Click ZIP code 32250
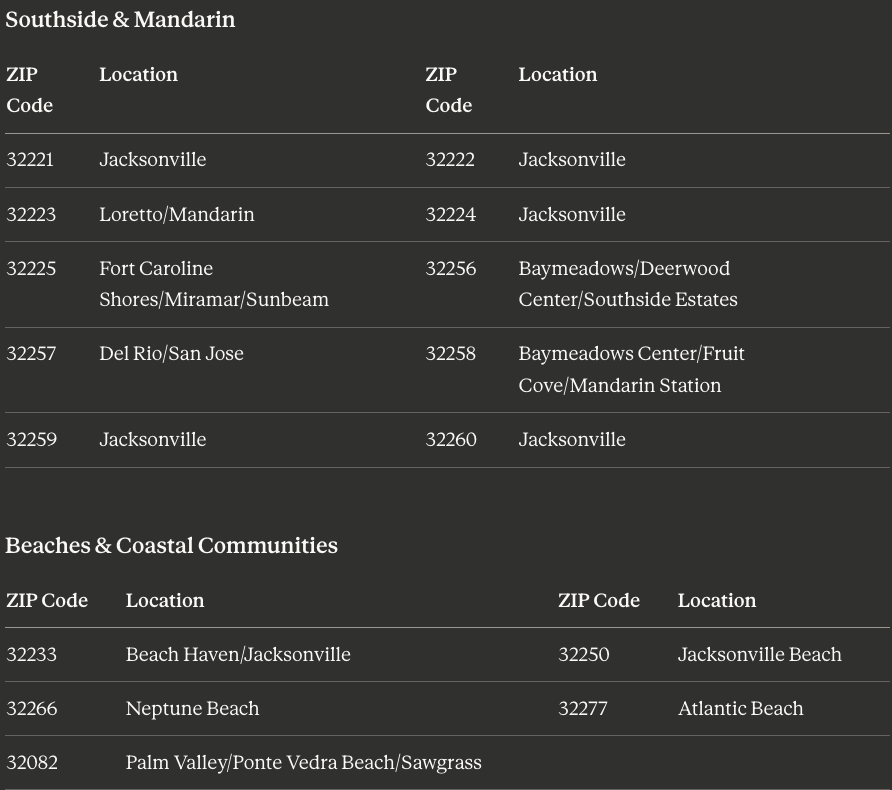Image resolution: width=892 pixels, height=790 pixels. pyautogui.click(x=584, y=655)
